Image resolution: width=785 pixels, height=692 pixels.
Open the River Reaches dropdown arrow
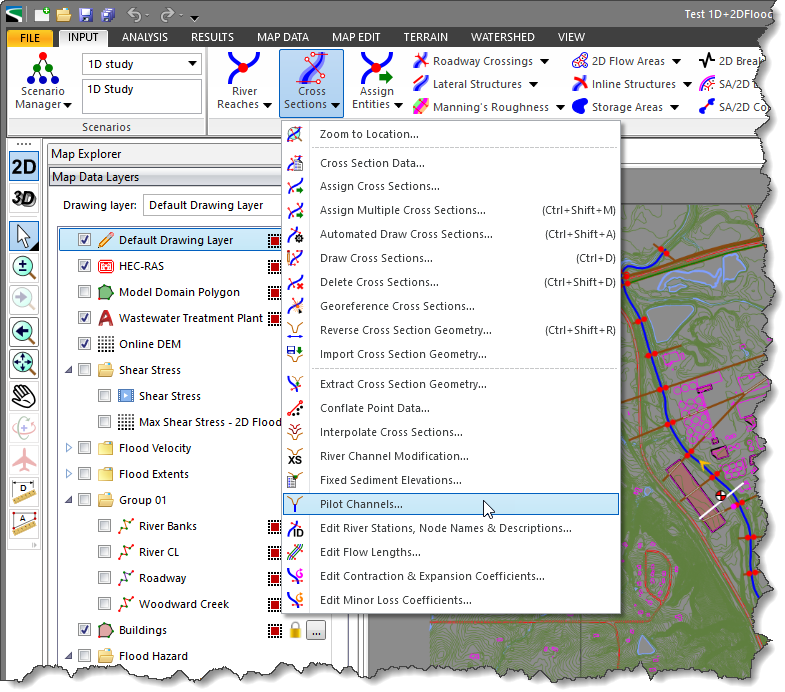267,105
